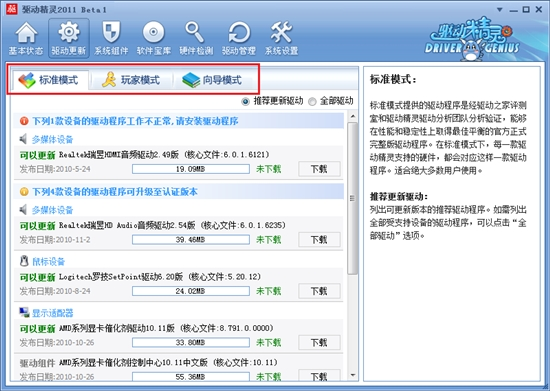The height and width of the screenshot is (391, 550).
Task: Open the 鼠标设备 category link
Action: pos(49,262)
